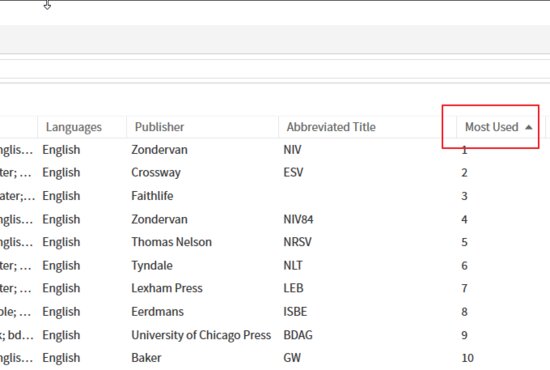
Task: Click Most Used rank 3 cell
Action: pyautogui.click(x=464, y=196)
